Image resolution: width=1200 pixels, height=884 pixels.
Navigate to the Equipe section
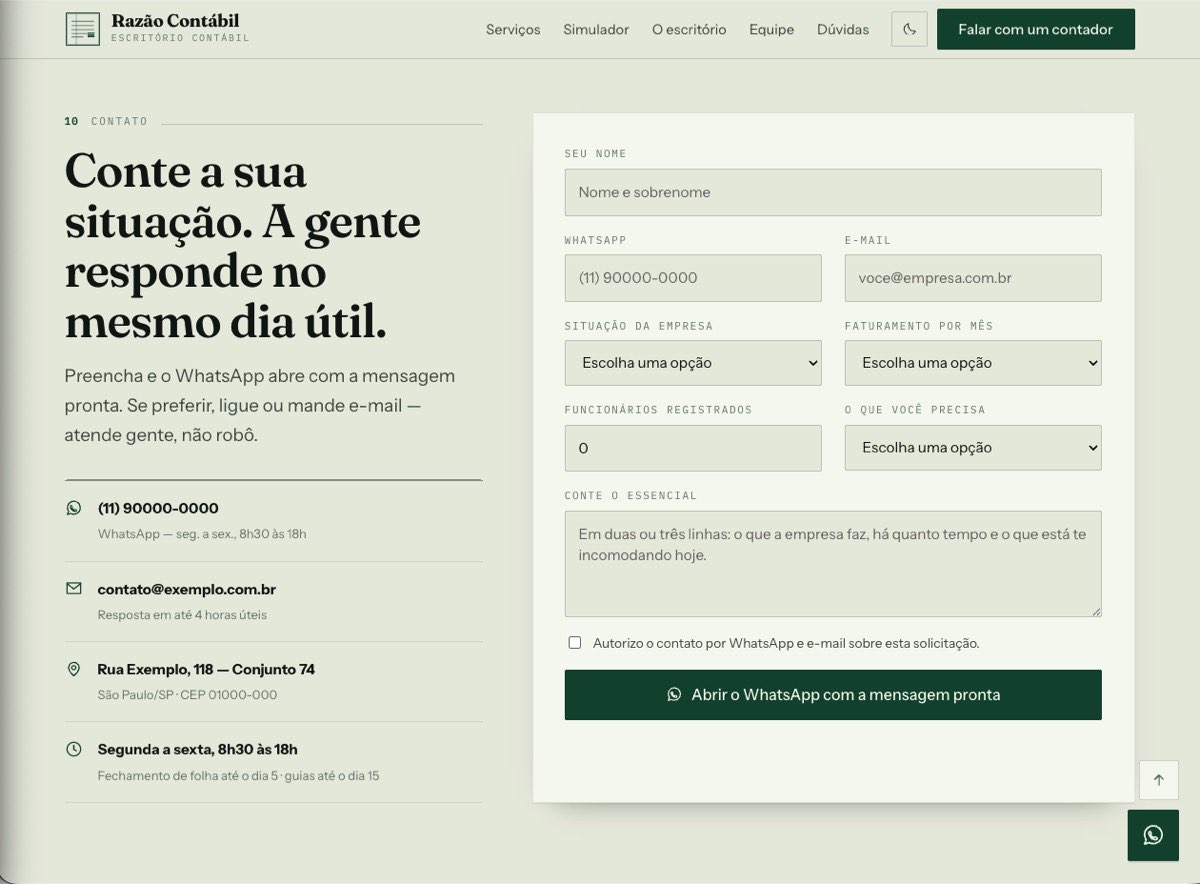click(x=771, y=29)
